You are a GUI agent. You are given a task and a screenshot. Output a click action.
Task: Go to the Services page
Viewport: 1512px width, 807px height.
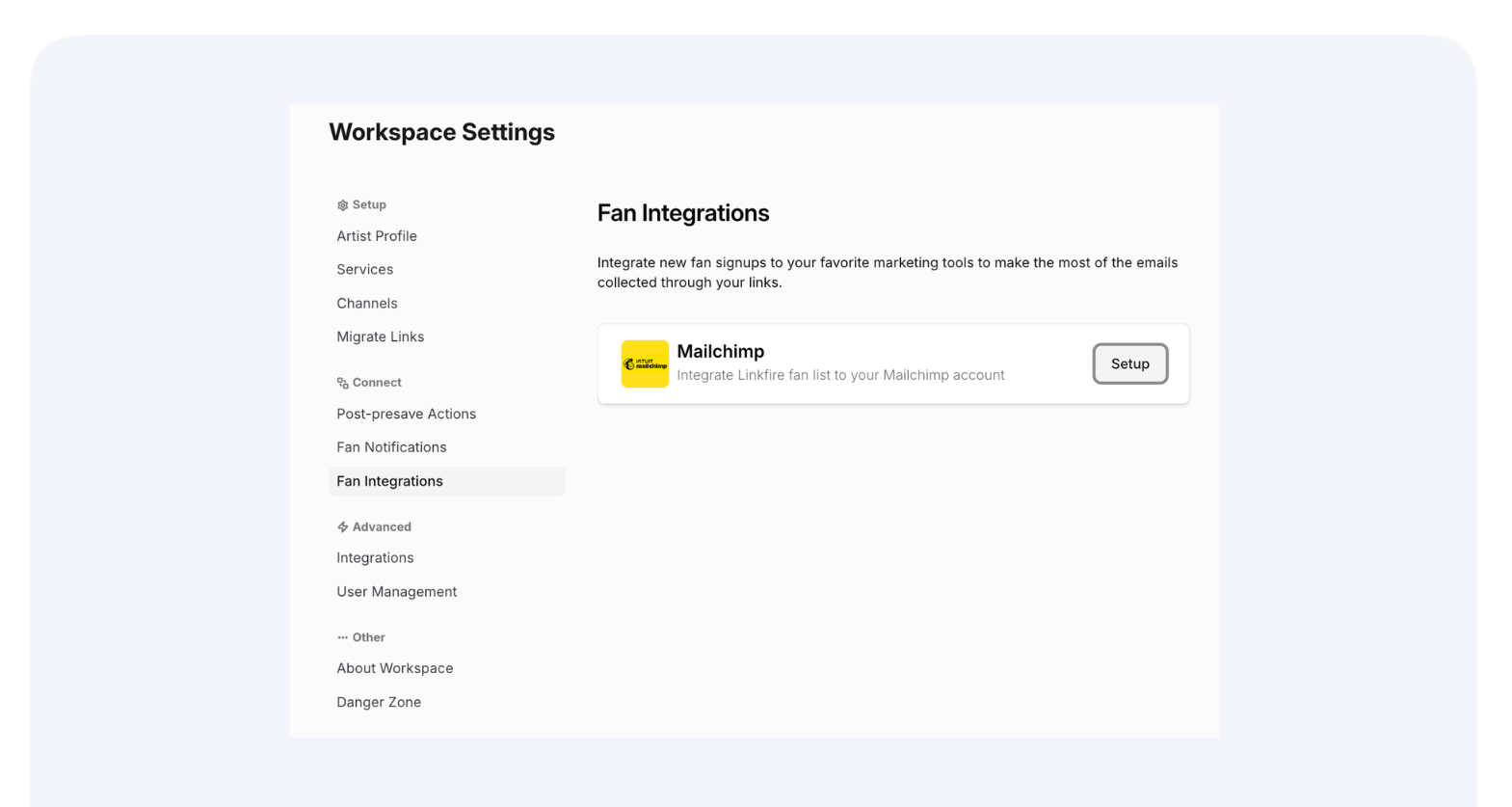pos(364,270)
